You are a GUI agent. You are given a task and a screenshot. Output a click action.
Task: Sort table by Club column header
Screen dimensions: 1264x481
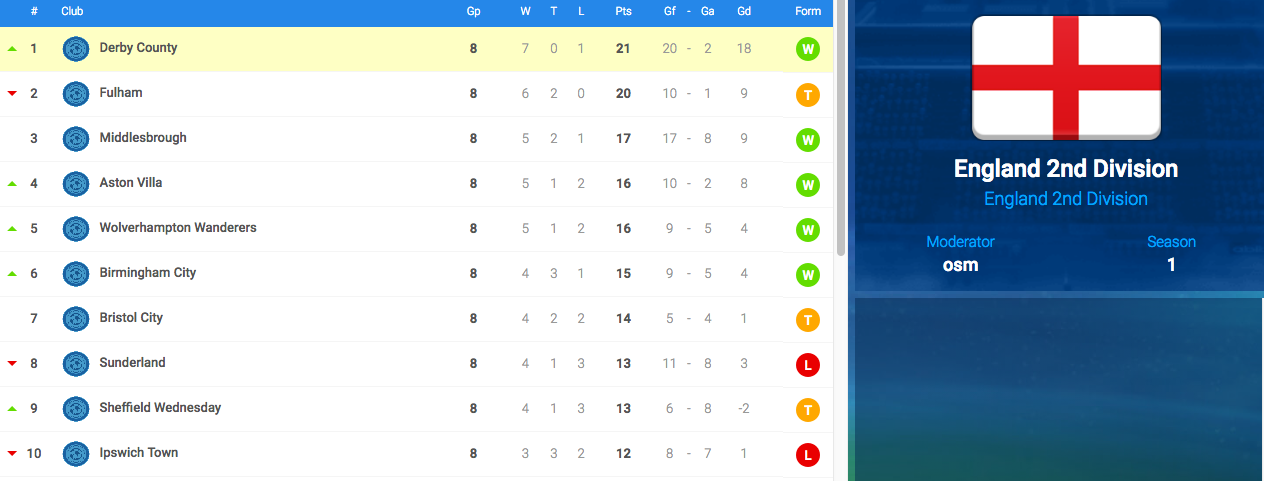pyautogui.click(x=72, y=12)
